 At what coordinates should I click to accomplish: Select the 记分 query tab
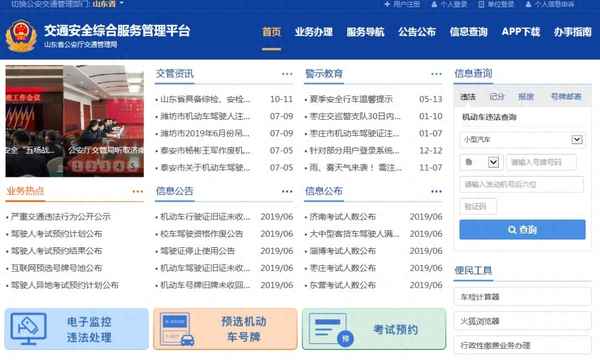click(497, 97)
